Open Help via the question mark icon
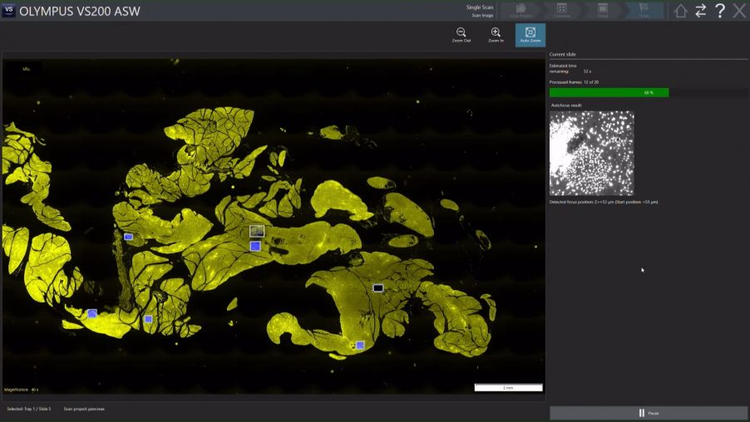 720,11
